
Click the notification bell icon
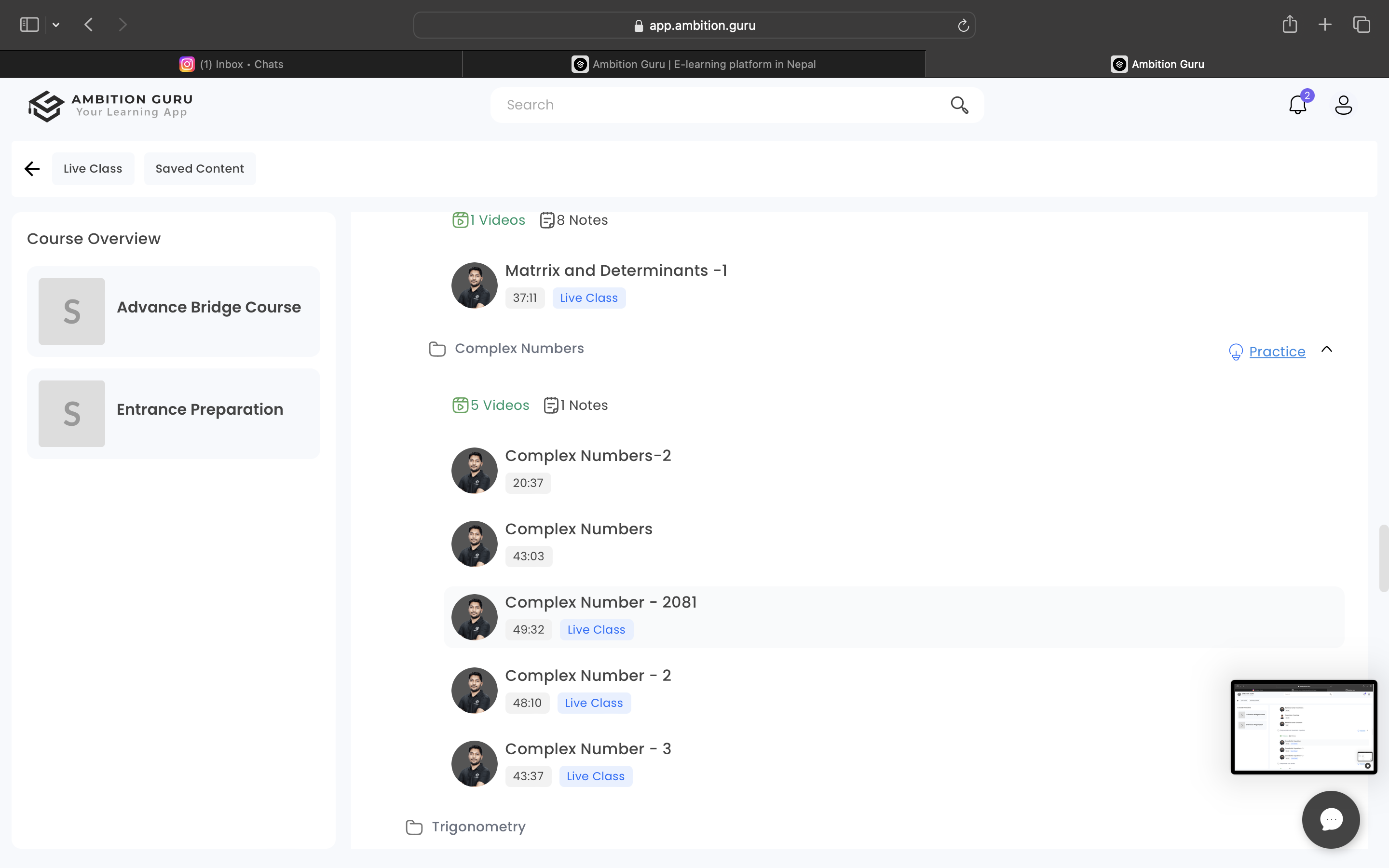(1297, 105)
